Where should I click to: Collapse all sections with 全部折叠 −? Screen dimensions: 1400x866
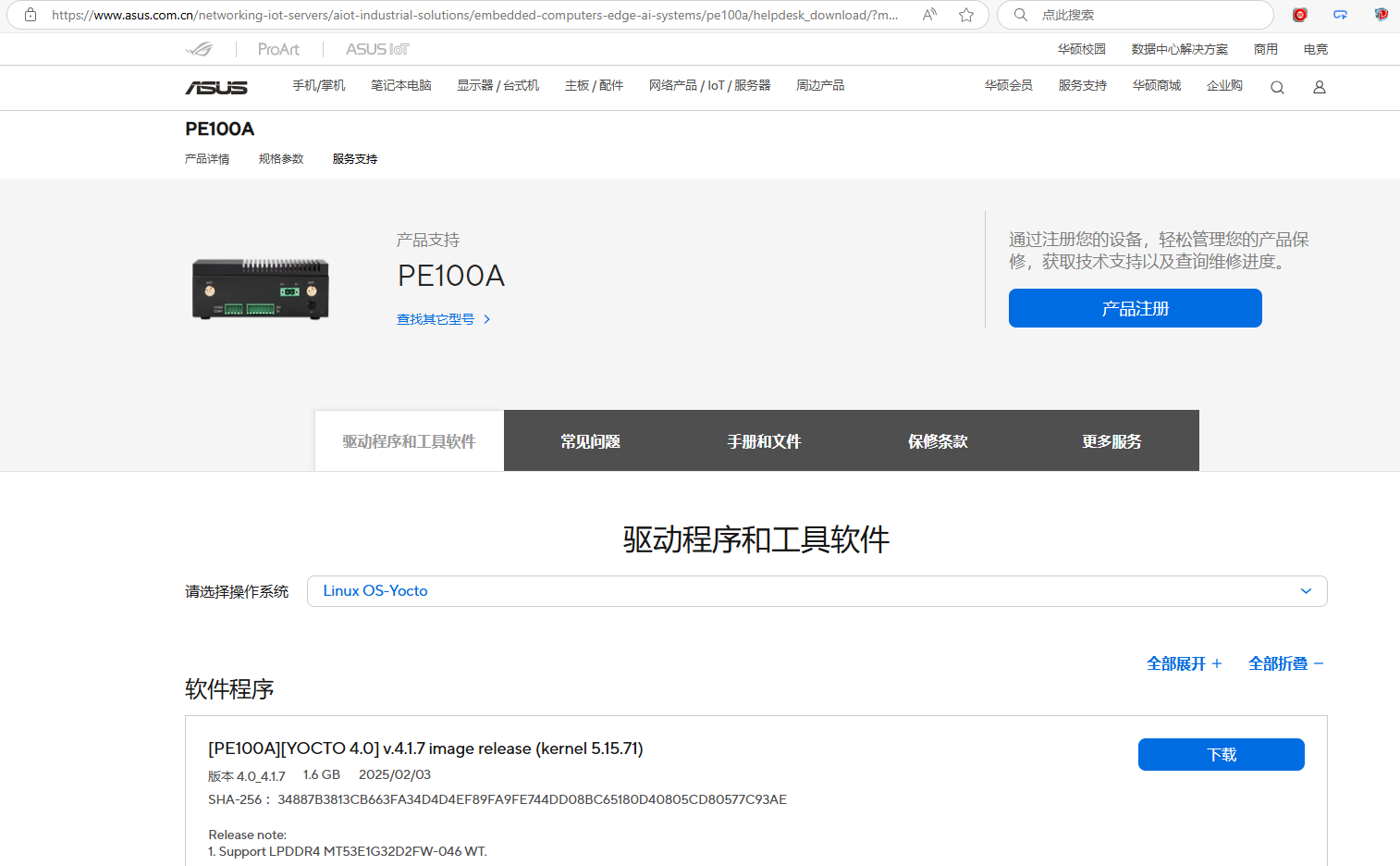point(1286,663)
